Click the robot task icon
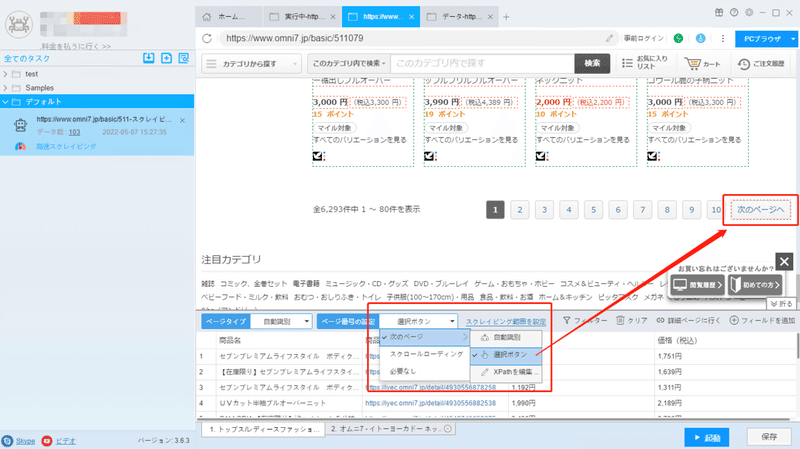 (x=20, y=126)
